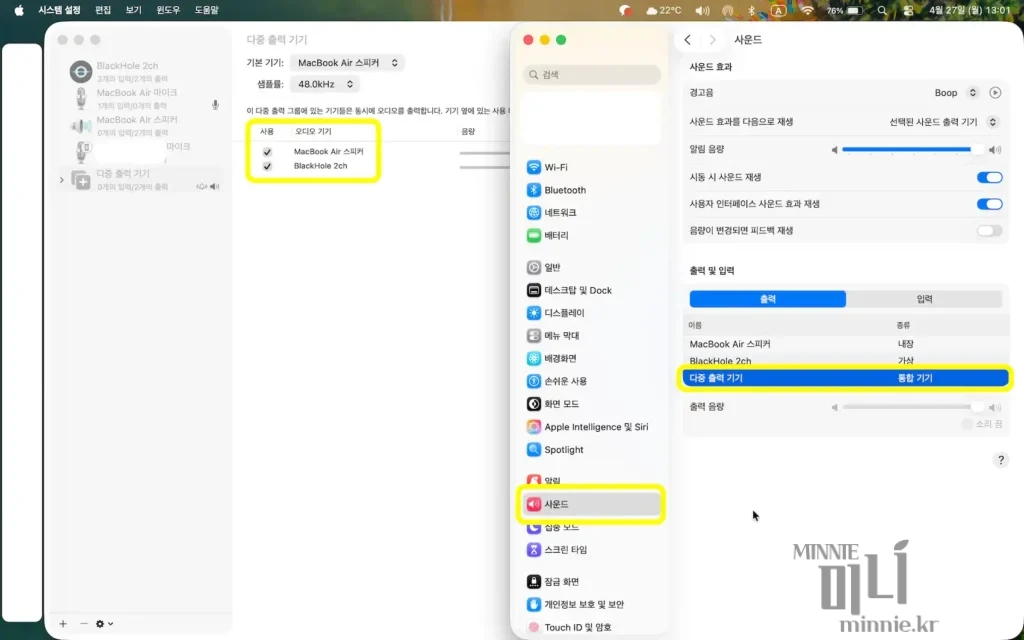Select 다중 출력 기기 output row
This screenshot has height=640, width=1024.
click(x=846, y=378)
